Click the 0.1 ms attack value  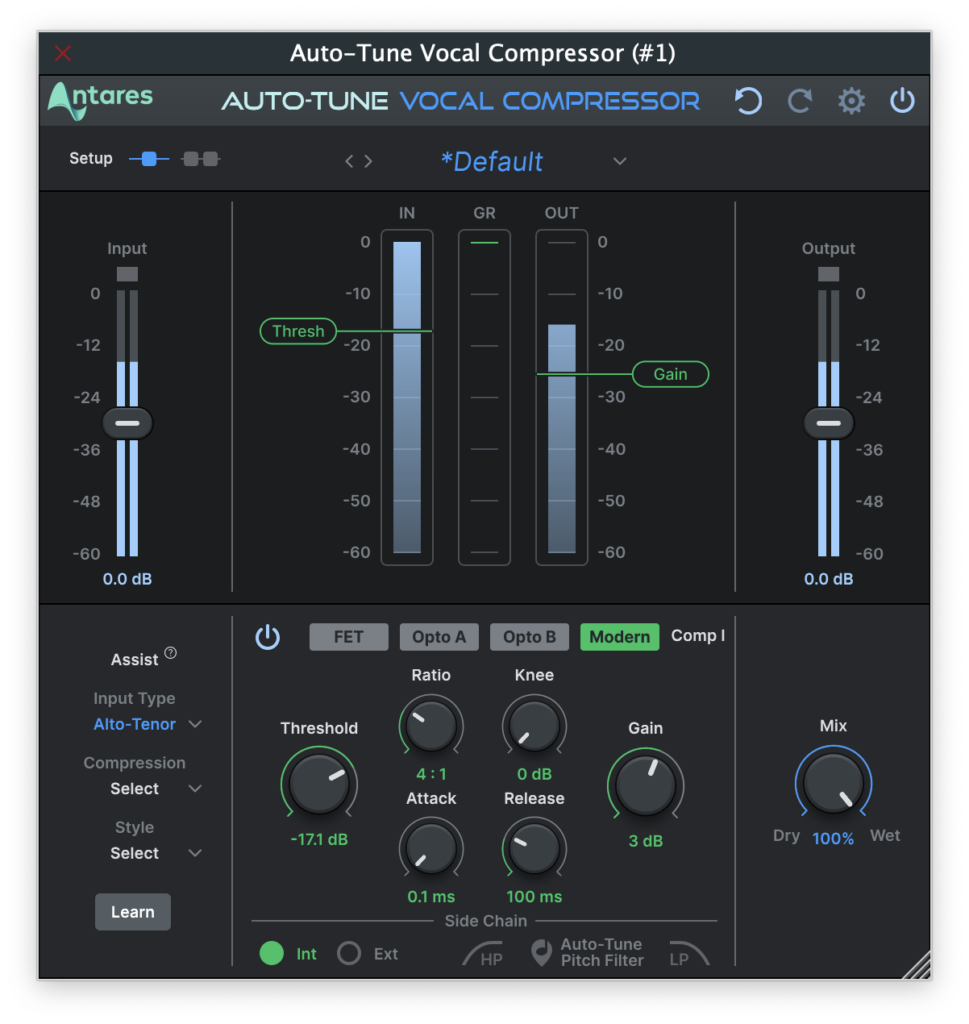[431, 897]
